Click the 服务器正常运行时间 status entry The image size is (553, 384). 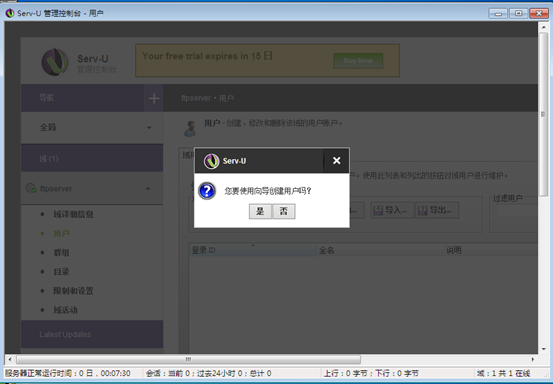[68, 373]
